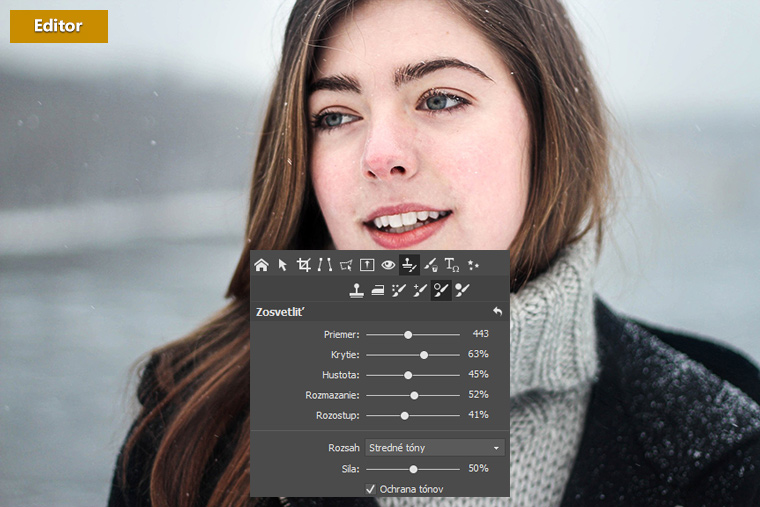Click the Home icon in the toolbar
This screenshot has width=760, height=507.
tap(261, 265)
